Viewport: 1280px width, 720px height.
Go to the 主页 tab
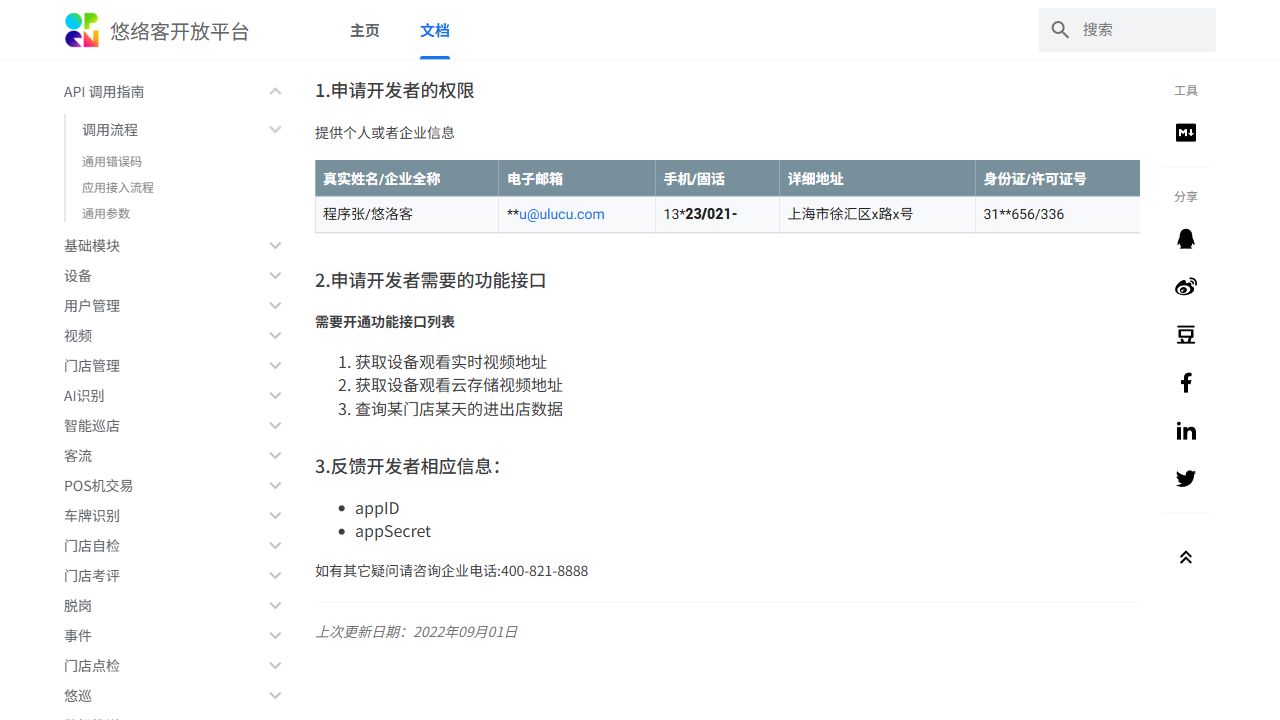[x=365, y=30]
